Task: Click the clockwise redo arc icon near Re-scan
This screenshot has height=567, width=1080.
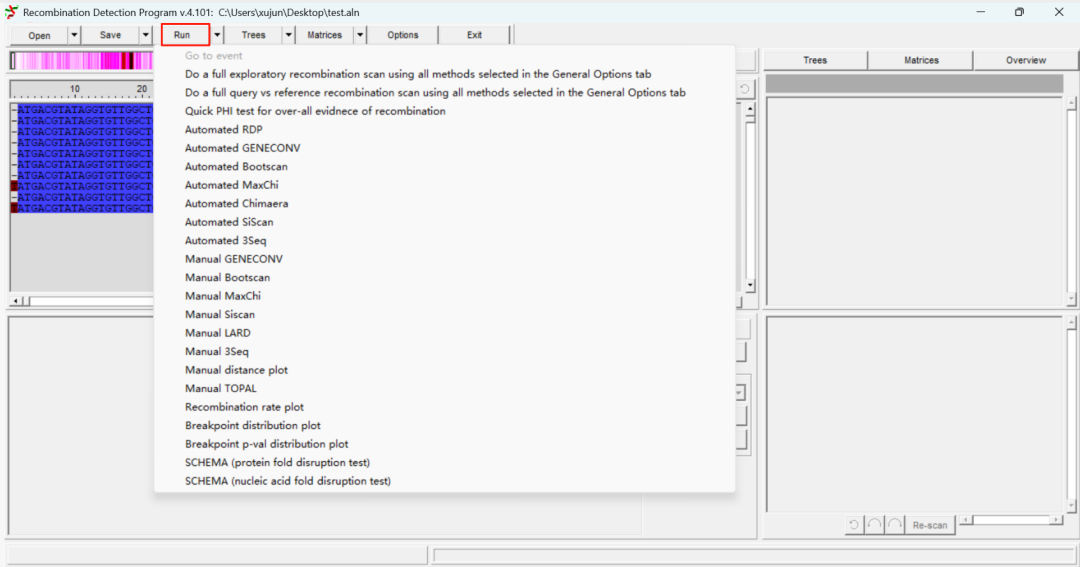Action: (x=895, y=525)
